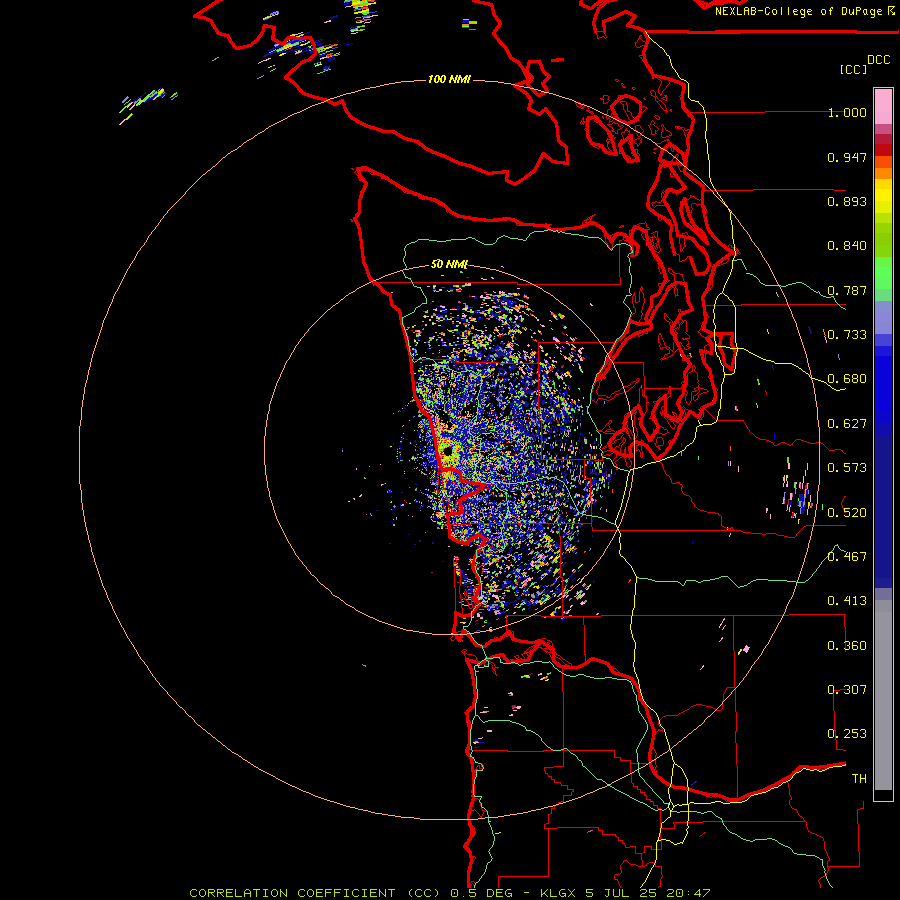Viewport: 900px width, 900px height.
Task: Click the 0.307 legend value
Action: (847, 689)
